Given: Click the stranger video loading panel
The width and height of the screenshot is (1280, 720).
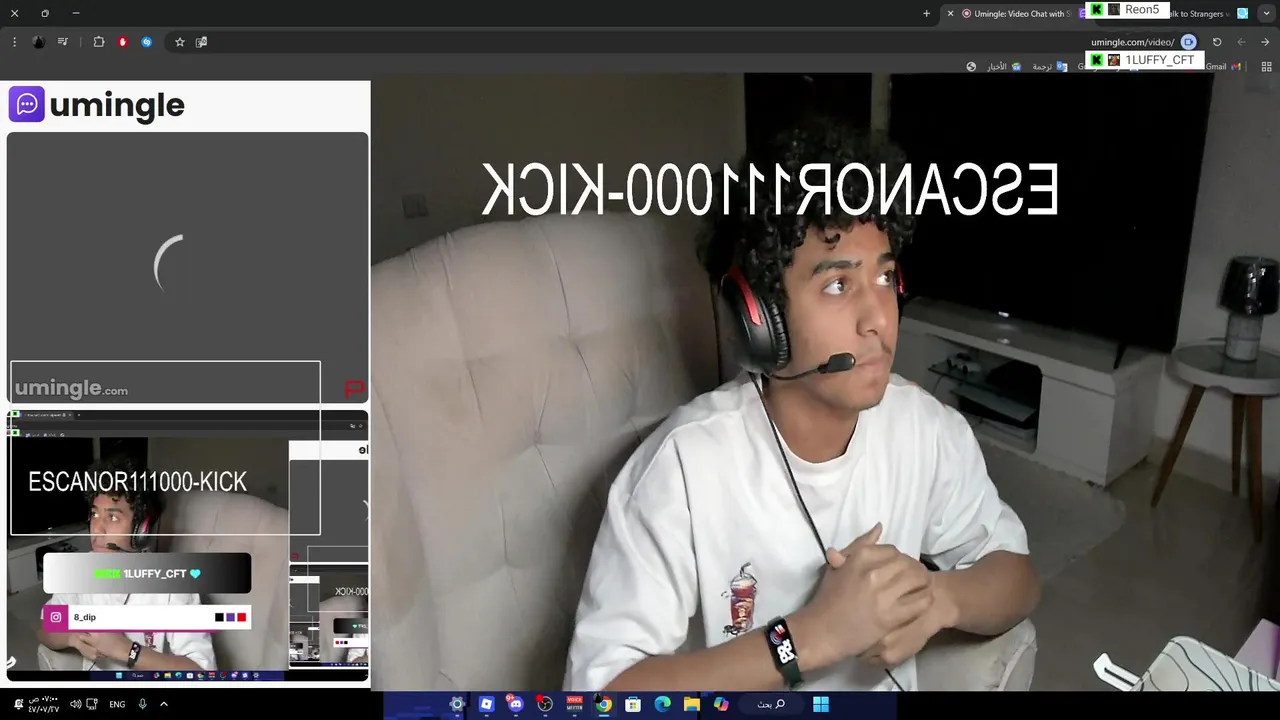Looking at the screenshot, I should click(x=187, y=267).
